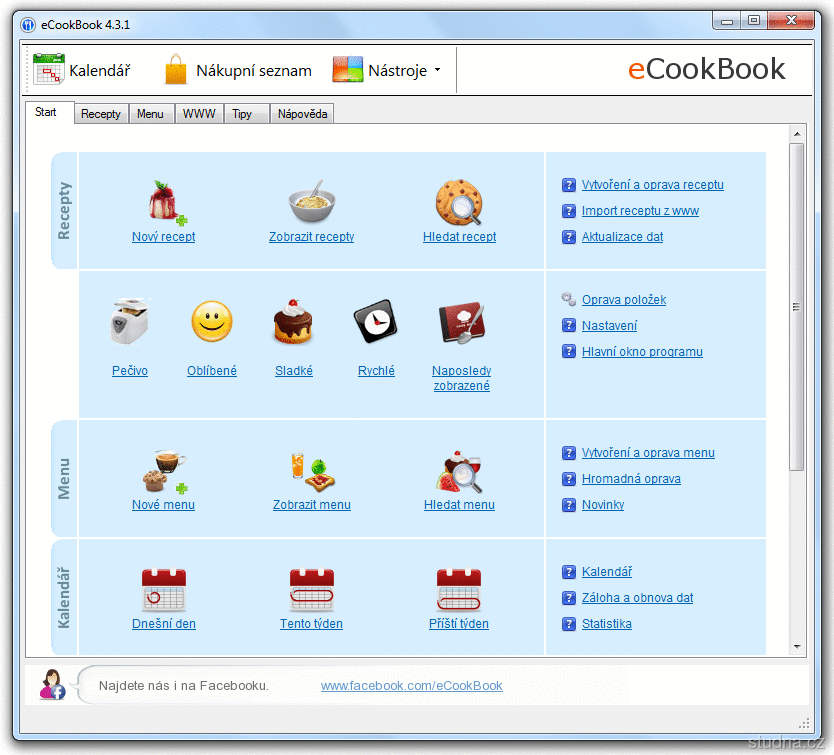Click the Nový recept text link
Image resolution: width=834 pixels, height=755 pixels.
pos(164,237)
